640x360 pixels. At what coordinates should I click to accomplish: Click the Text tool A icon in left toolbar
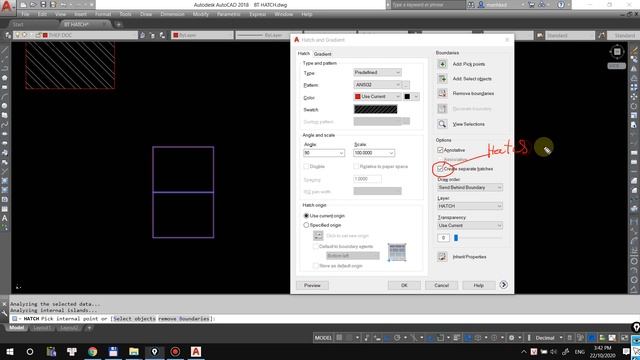(4, 218)
